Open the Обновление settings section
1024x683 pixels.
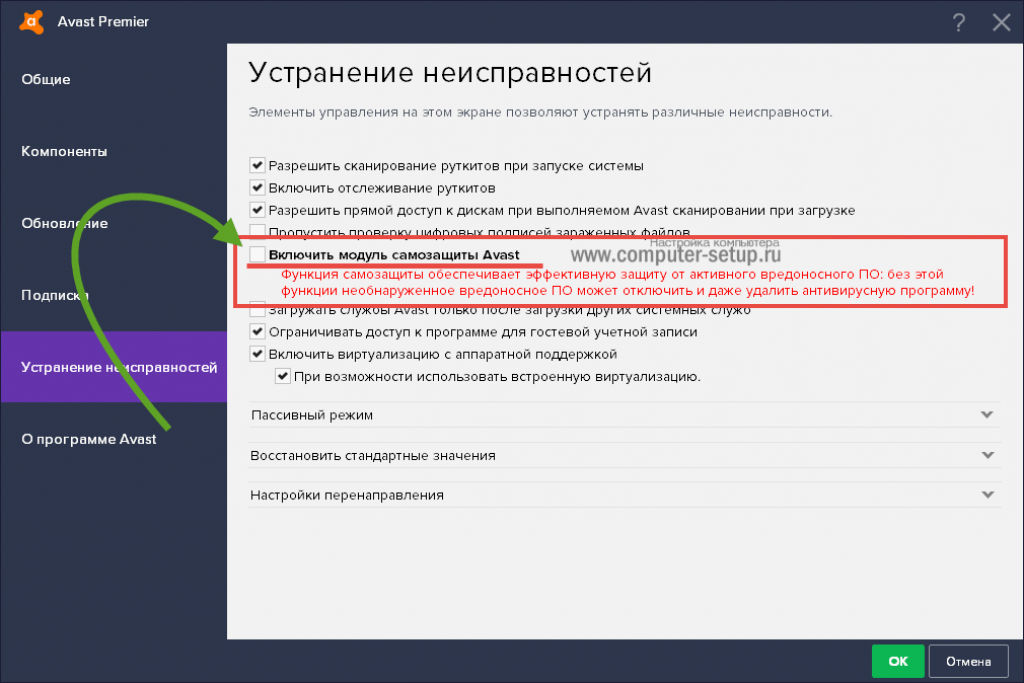[64, 223]
